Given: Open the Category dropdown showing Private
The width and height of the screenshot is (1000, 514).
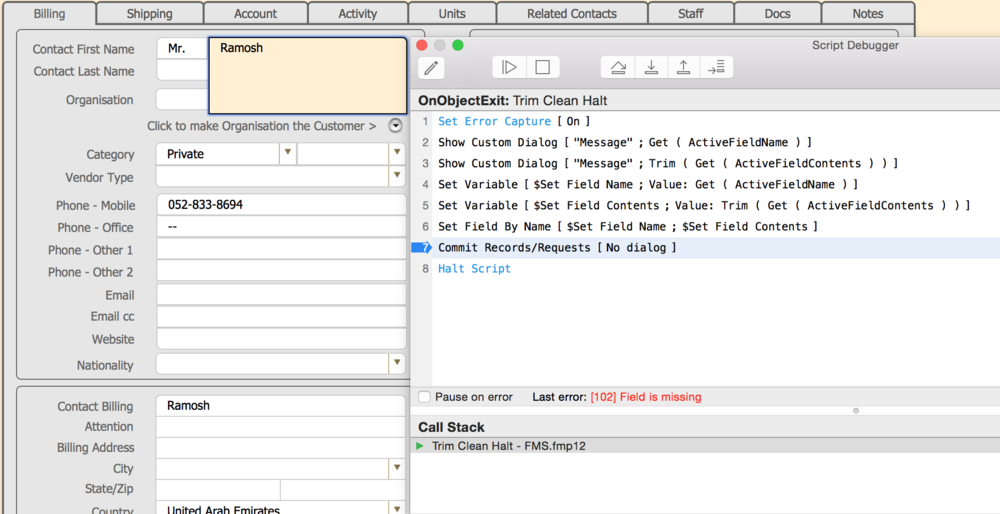Looking at the screenshot, I should coord(287,154).
